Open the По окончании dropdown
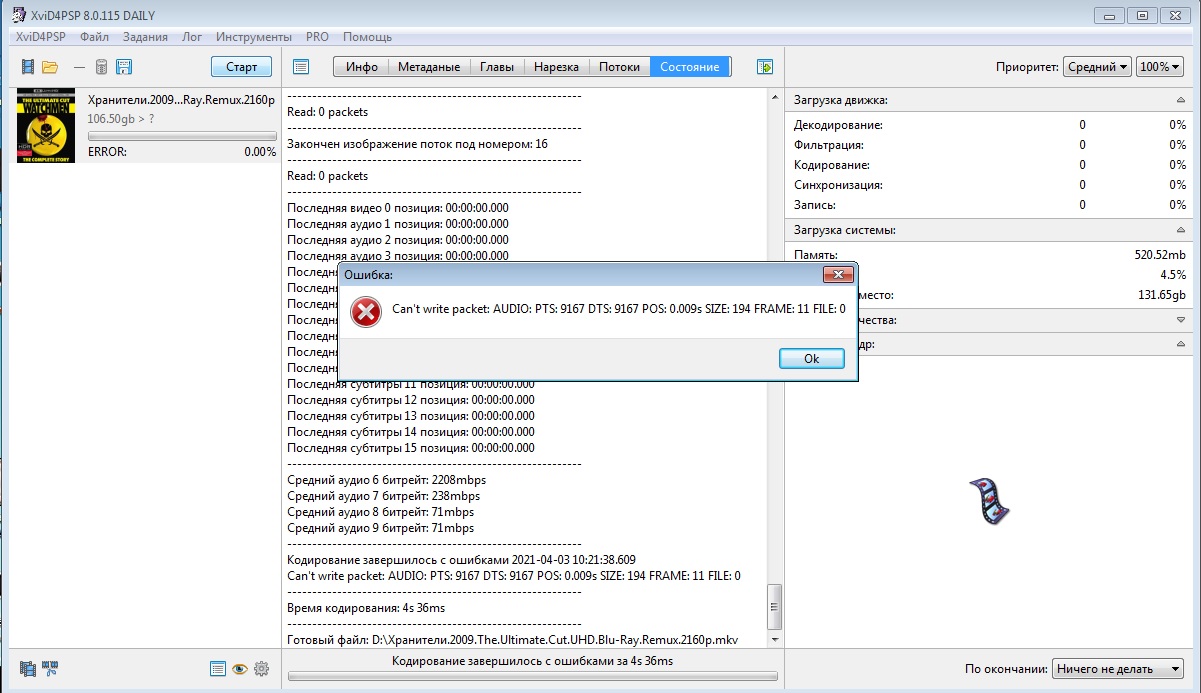 point(1117,668)
